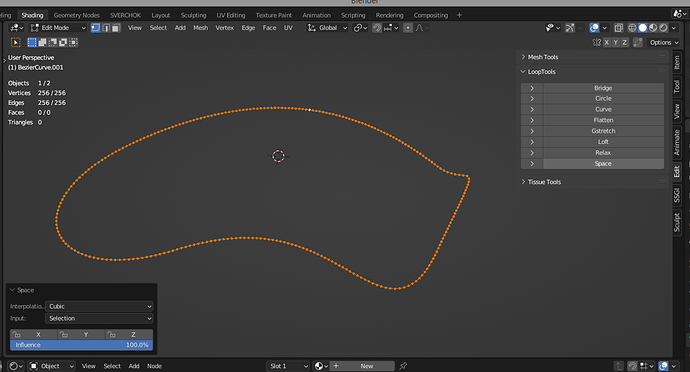The image size is (690, 372).
Task: Open the 3D viewport editor type menu
Action: pos(16,28)
